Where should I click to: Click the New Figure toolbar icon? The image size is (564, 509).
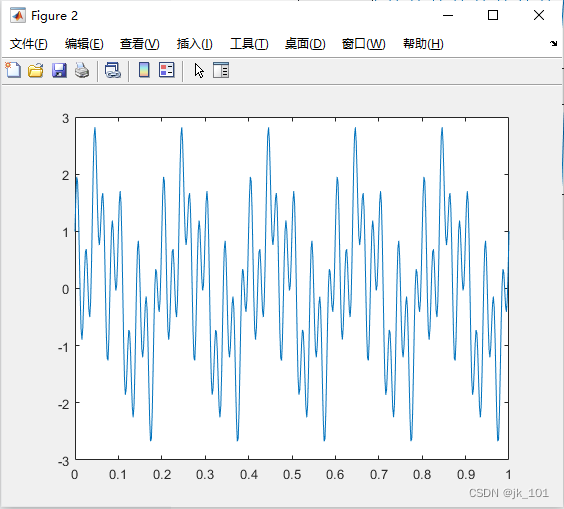tap(13, 70)
